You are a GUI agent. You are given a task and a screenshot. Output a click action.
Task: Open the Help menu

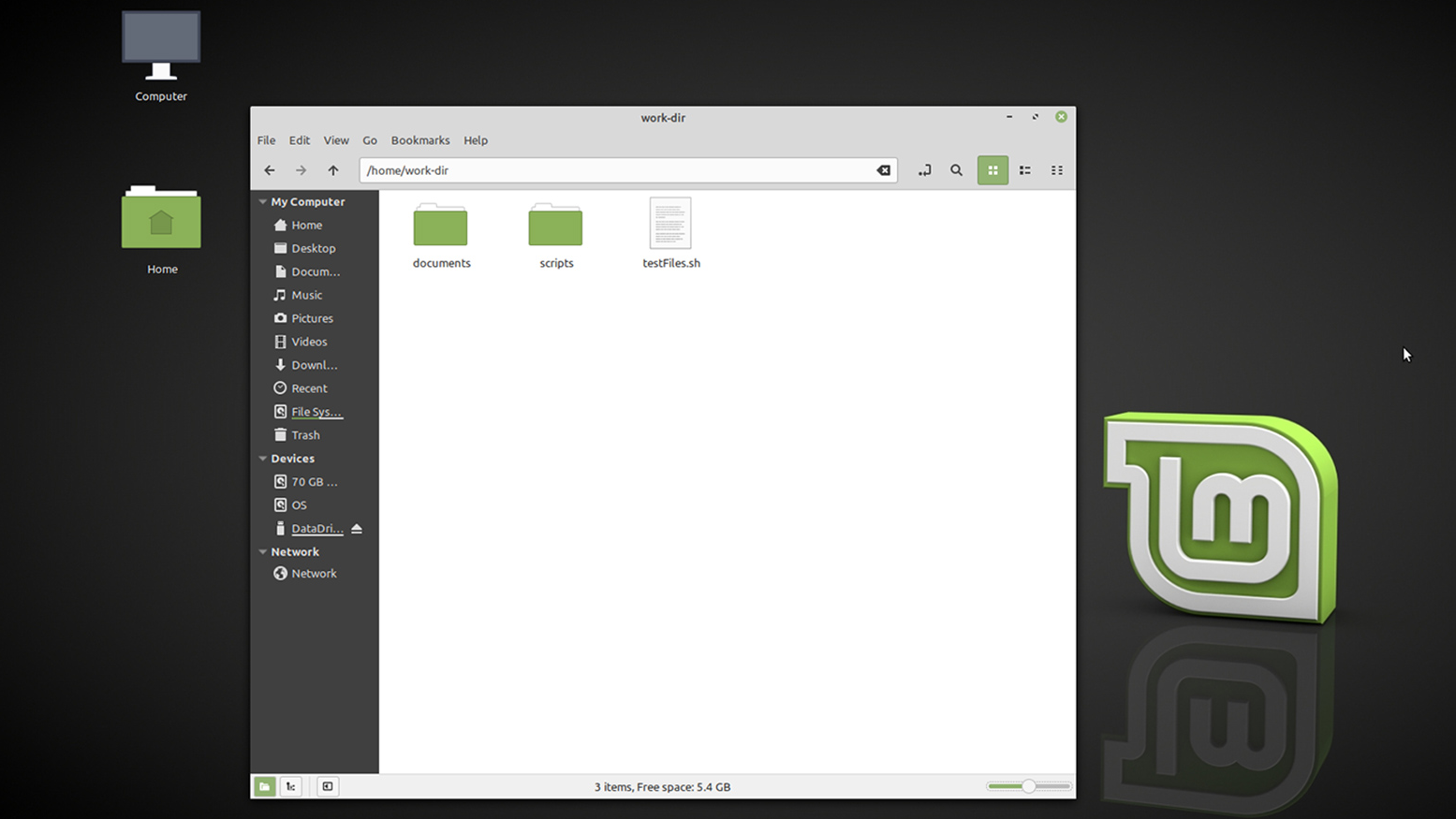[x=476, y=140]
